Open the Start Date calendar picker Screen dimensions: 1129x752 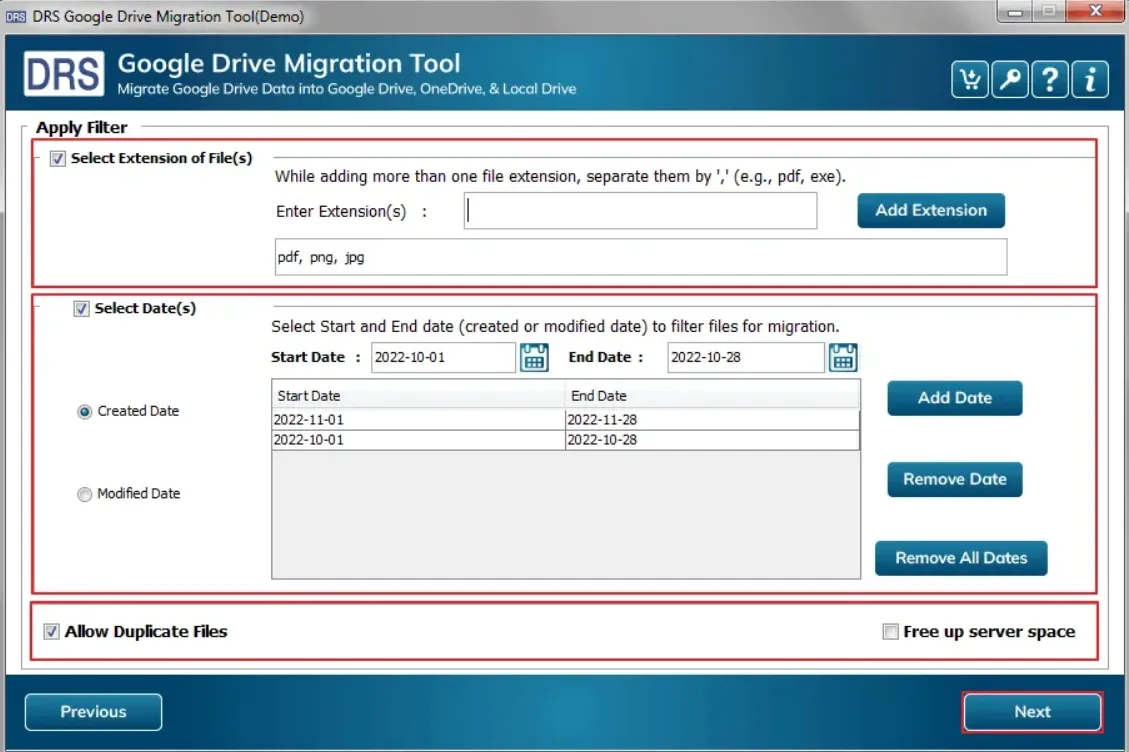point(534,357)
